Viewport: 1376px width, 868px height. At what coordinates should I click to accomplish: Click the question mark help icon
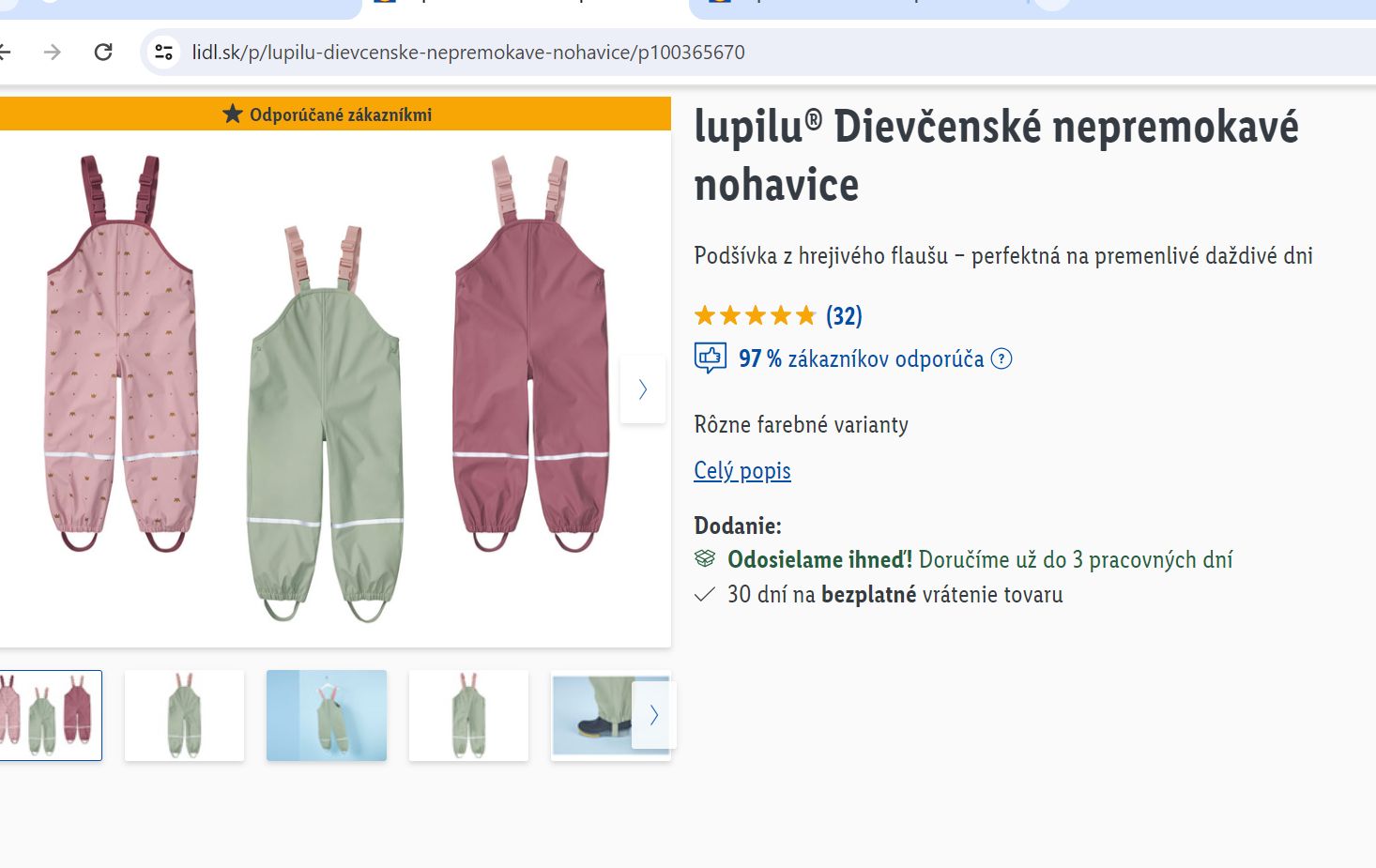coord(1001,358)
